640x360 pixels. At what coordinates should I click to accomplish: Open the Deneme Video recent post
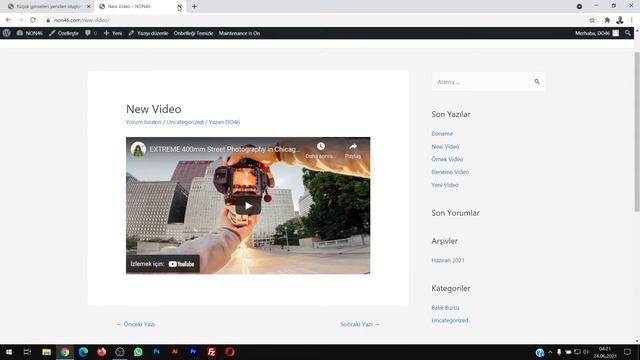450,172
